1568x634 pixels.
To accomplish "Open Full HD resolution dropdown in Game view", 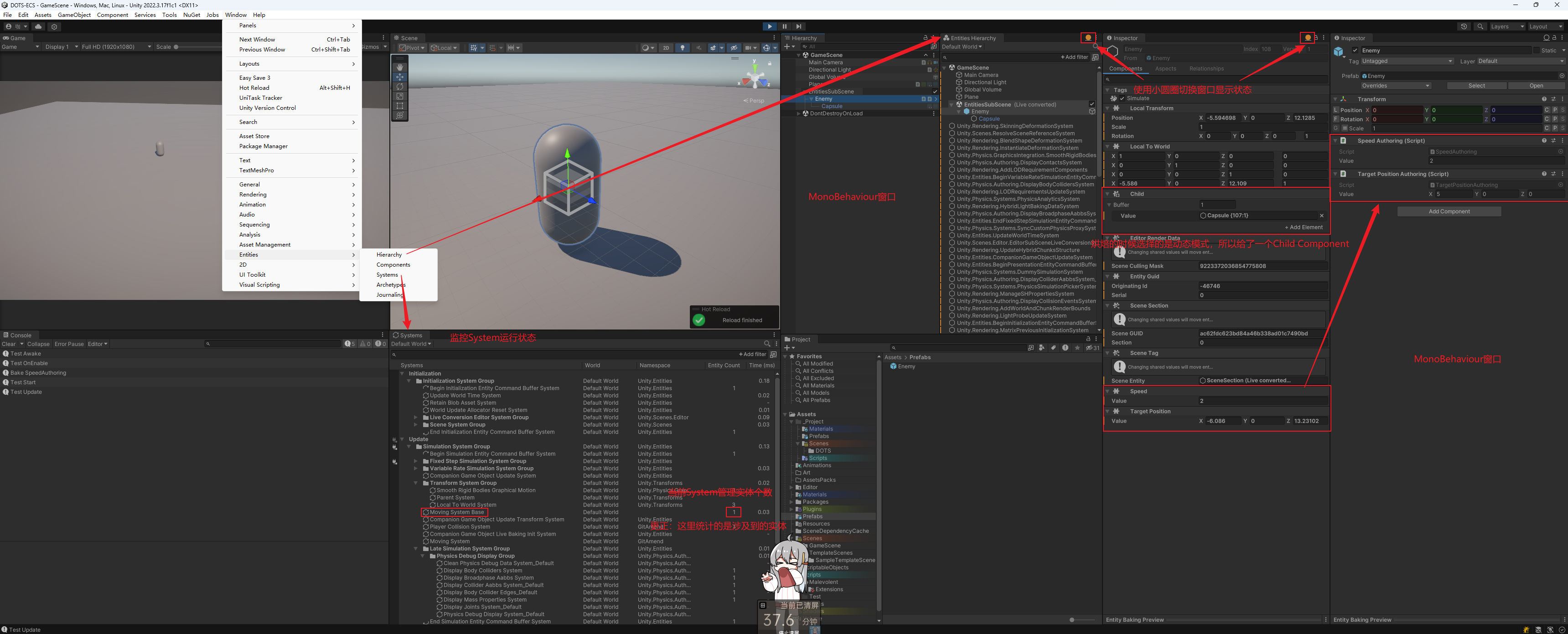I will coord(116,47).
